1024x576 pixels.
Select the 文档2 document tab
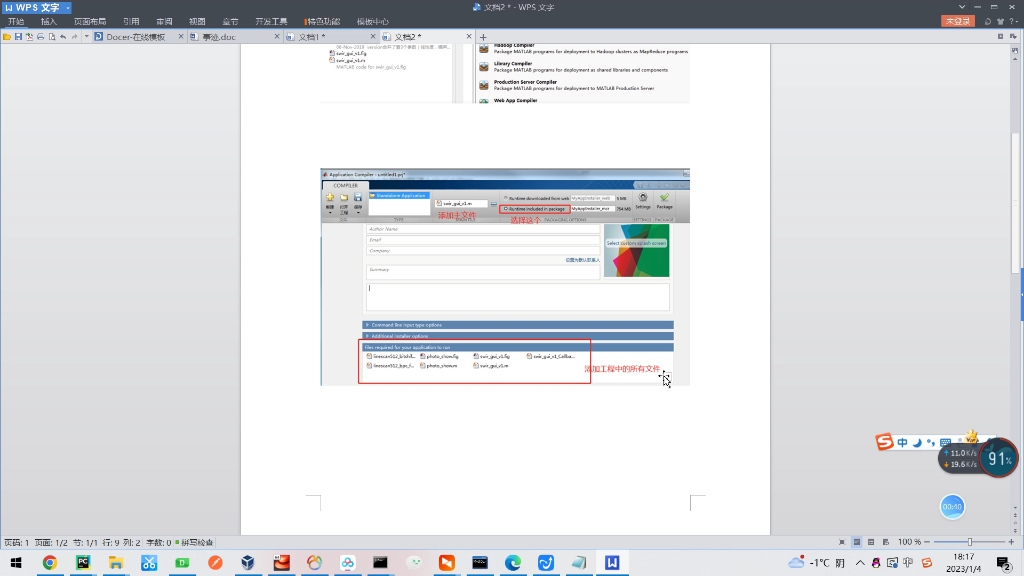tap(408, 37)
